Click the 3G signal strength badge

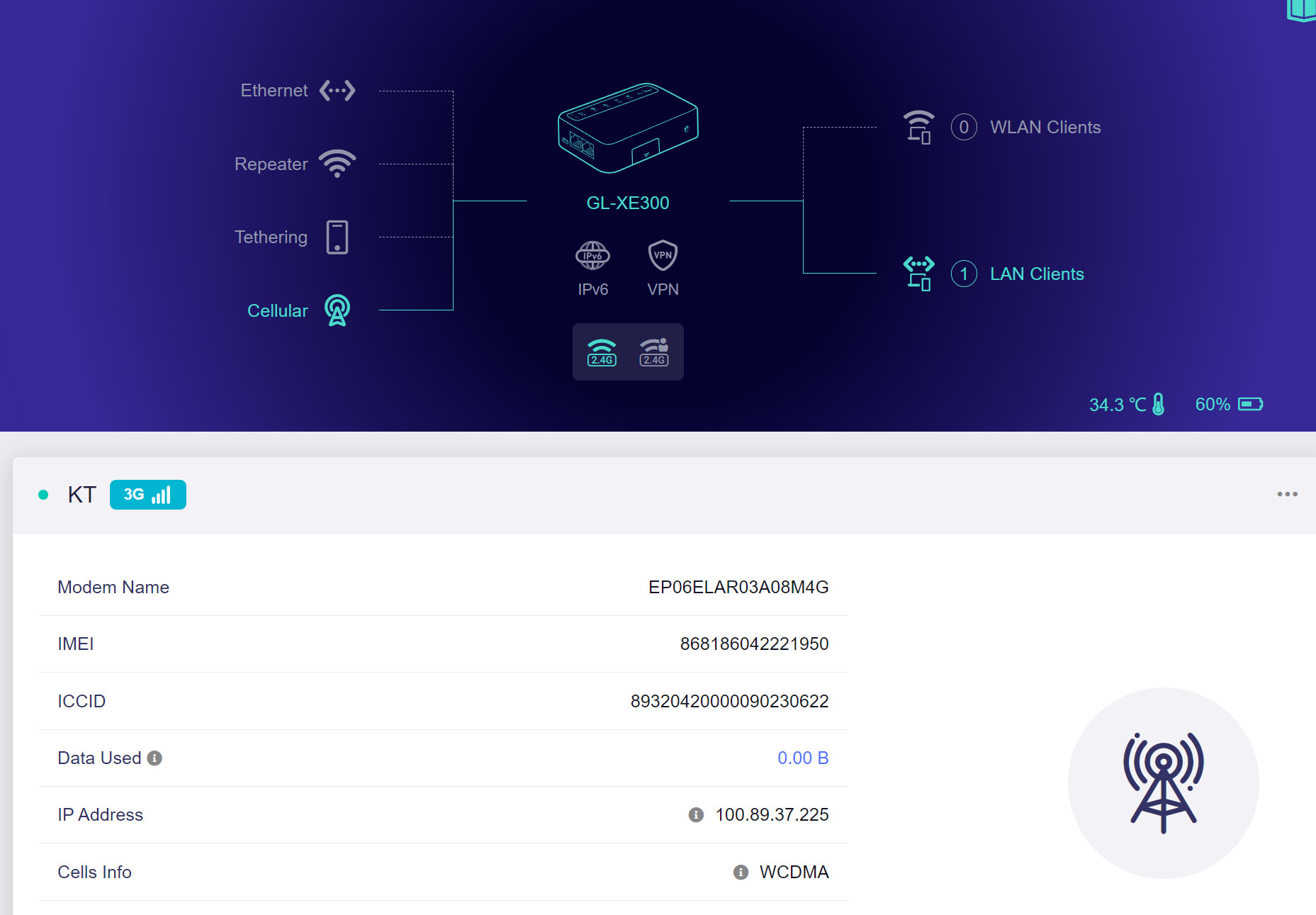[x=148, y=495]
